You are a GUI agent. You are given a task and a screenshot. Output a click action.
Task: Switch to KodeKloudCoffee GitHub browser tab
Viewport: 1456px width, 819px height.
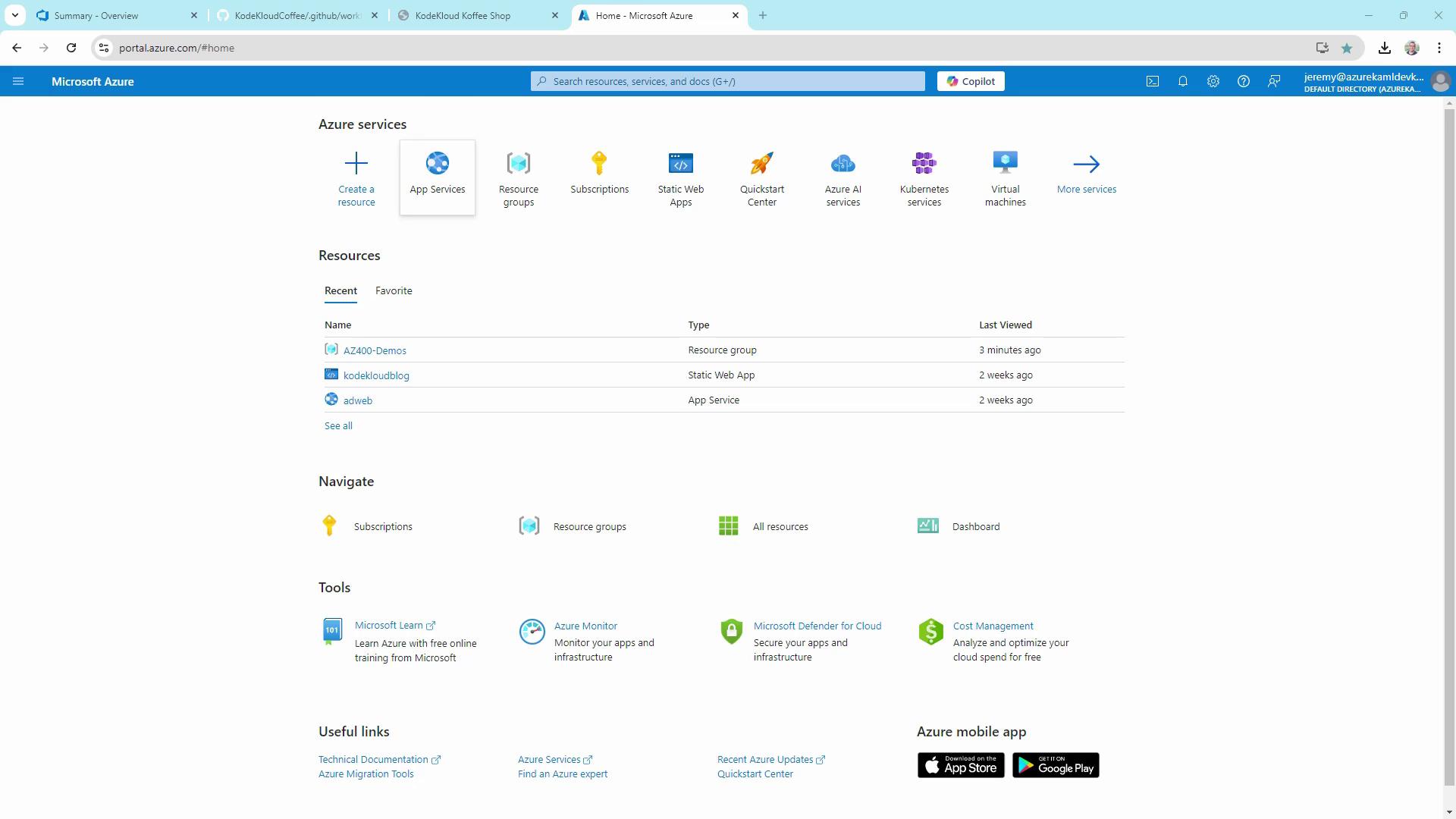(298, 15)
